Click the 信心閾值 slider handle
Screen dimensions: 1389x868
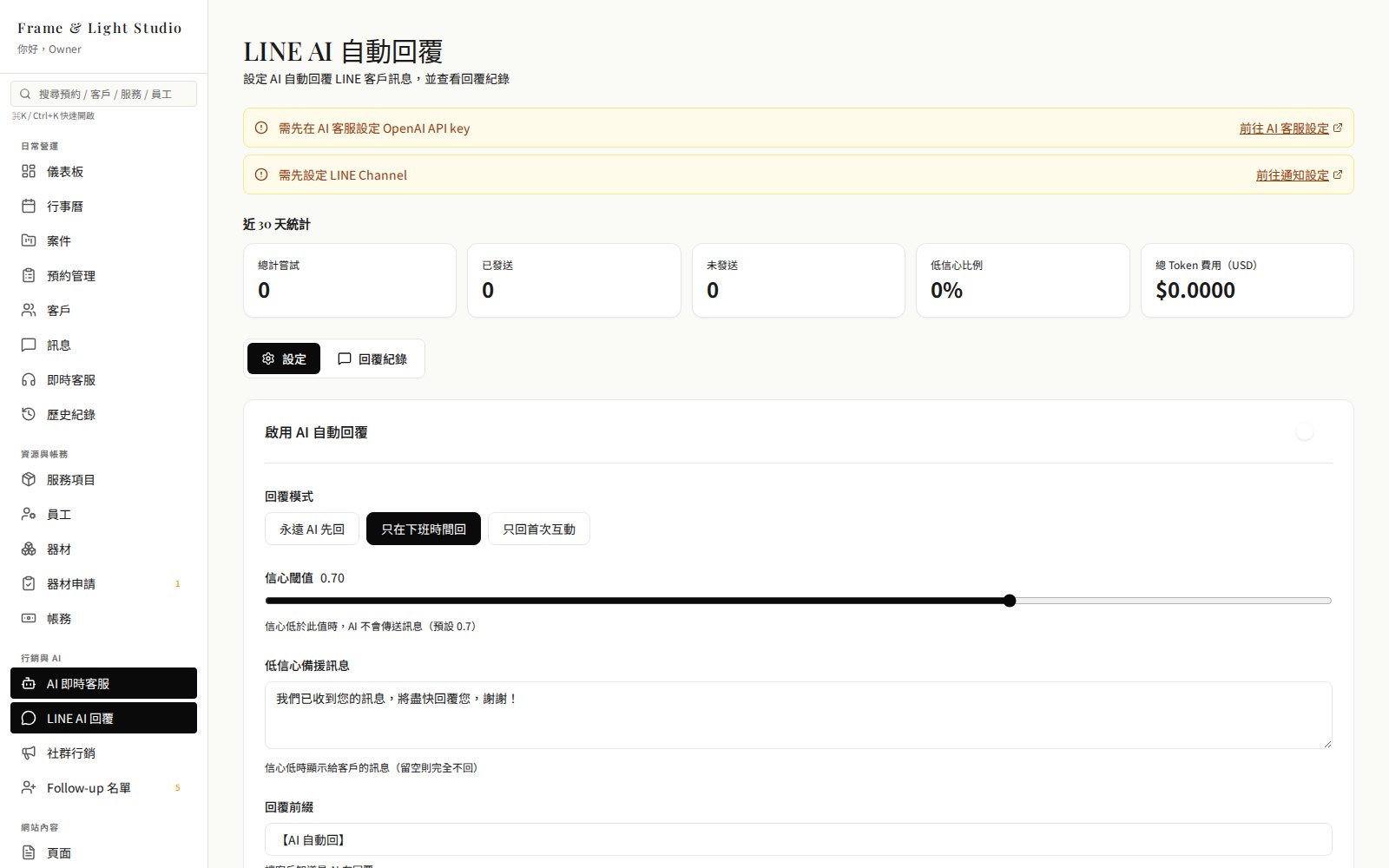(x=1010, y=600)
